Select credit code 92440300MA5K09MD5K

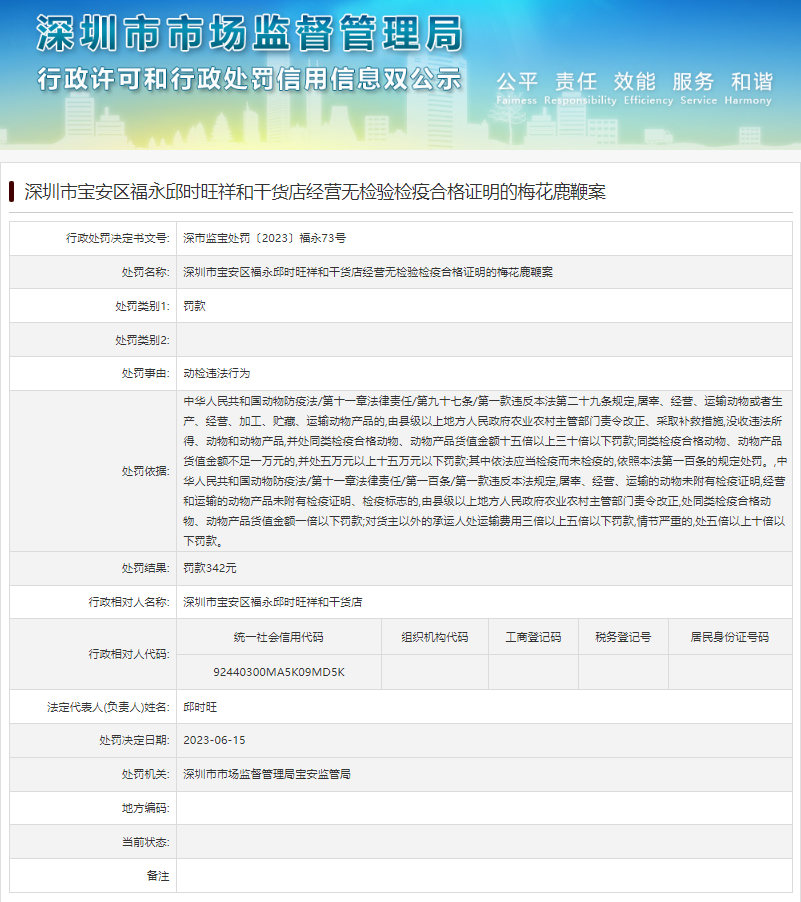point(278,672)
